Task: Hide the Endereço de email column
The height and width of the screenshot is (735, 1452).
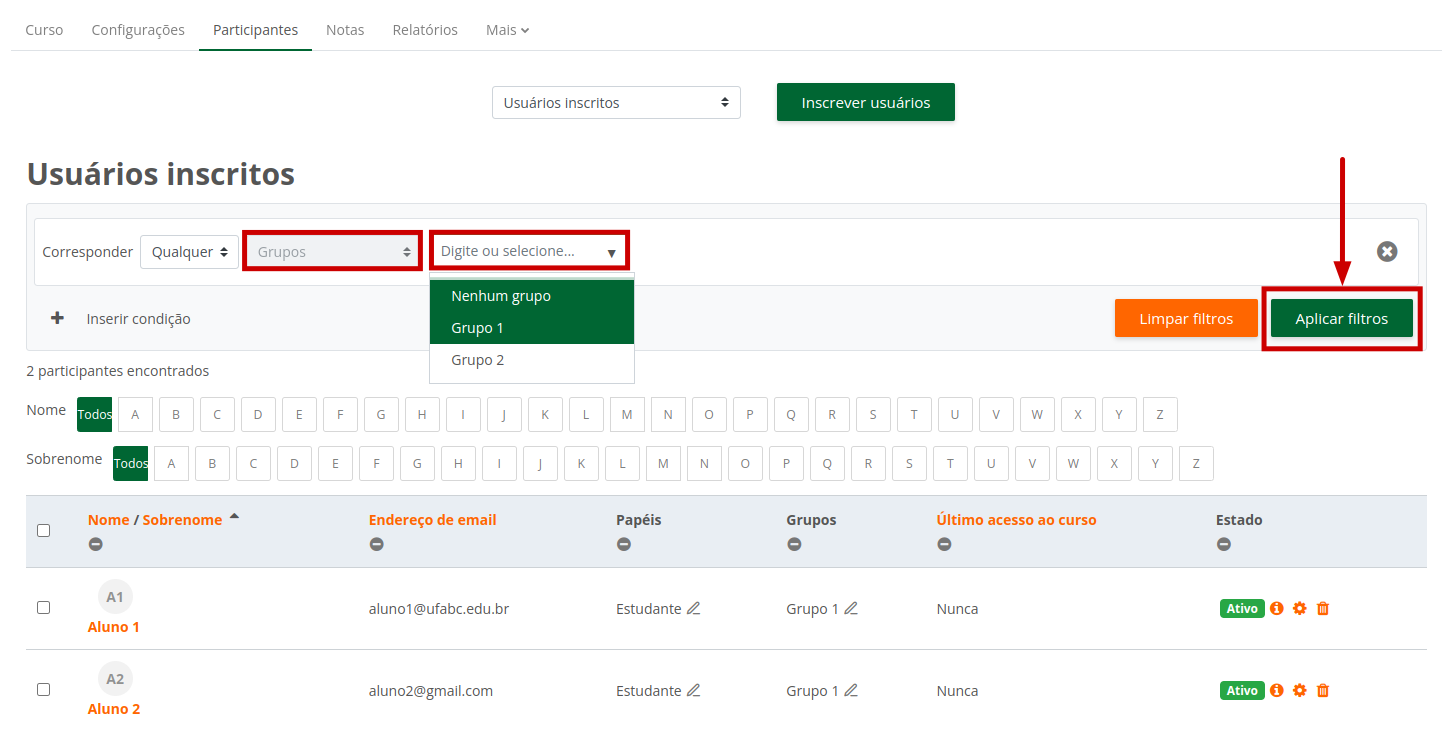Action: point(376,544)
